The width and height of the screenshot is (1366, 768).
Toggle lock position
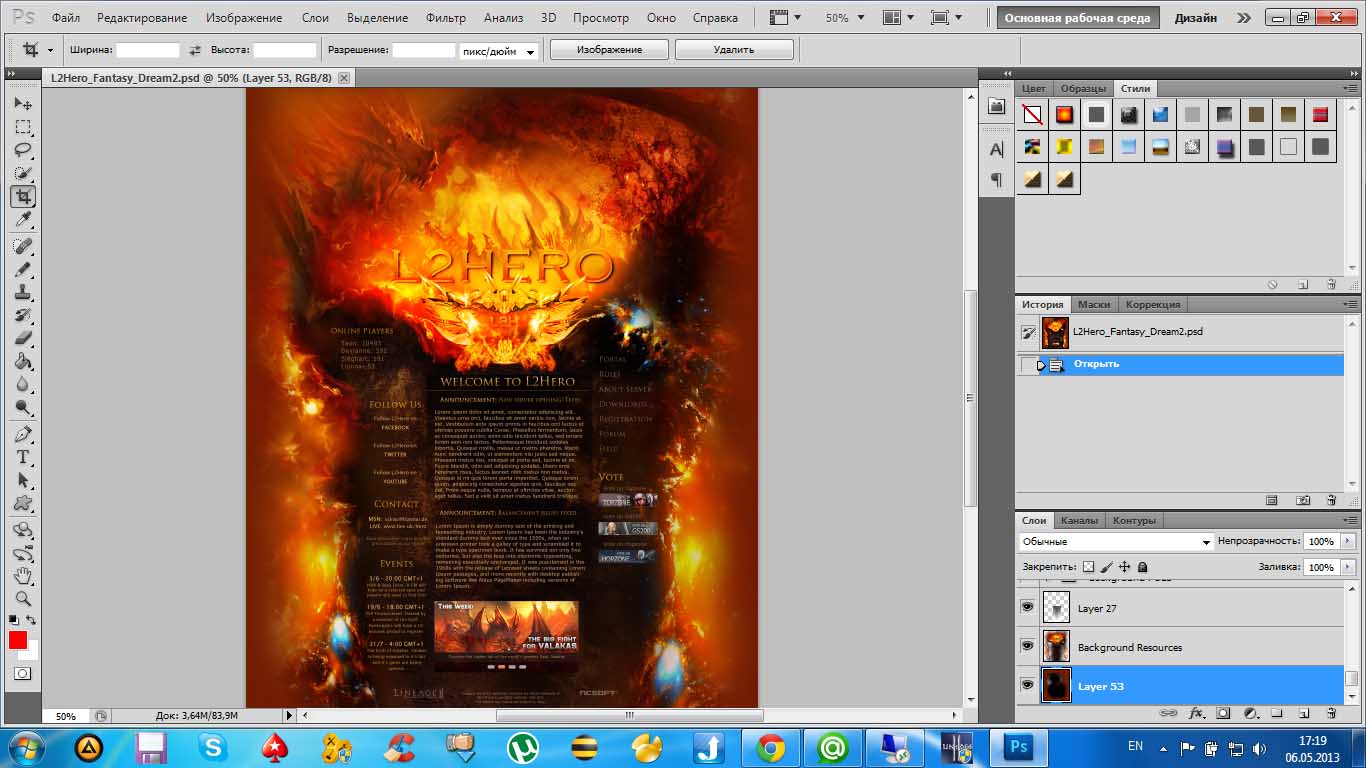tap(1125, 567)
